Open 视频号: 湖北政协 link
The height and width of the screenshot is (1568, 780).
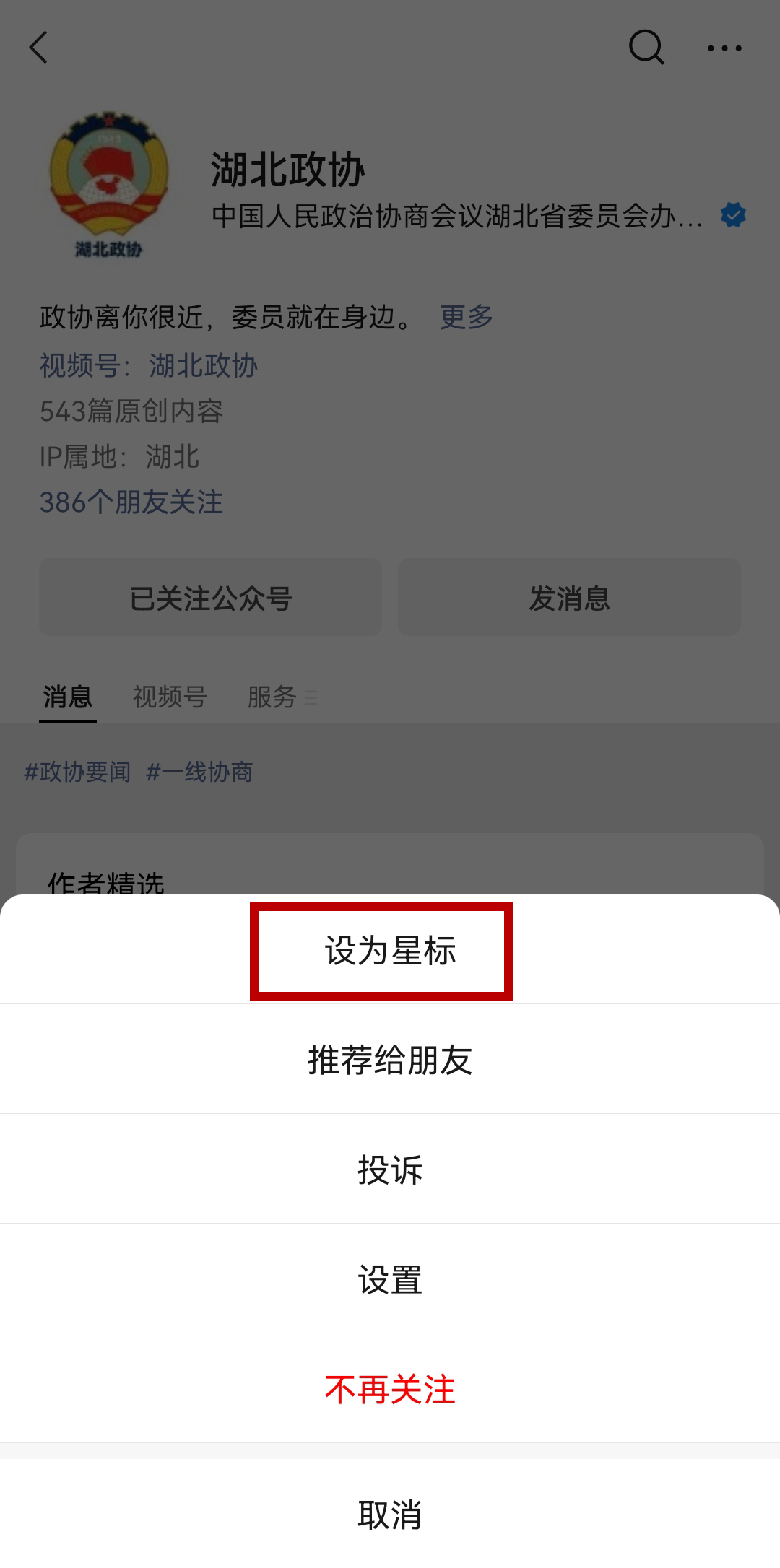tap(149, 365)
